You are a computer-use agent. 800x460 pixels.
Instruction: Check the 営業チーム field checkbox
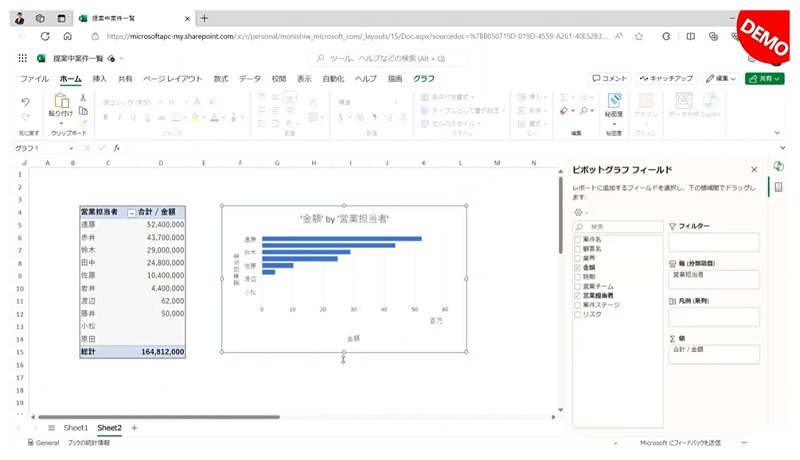[578, 286]
